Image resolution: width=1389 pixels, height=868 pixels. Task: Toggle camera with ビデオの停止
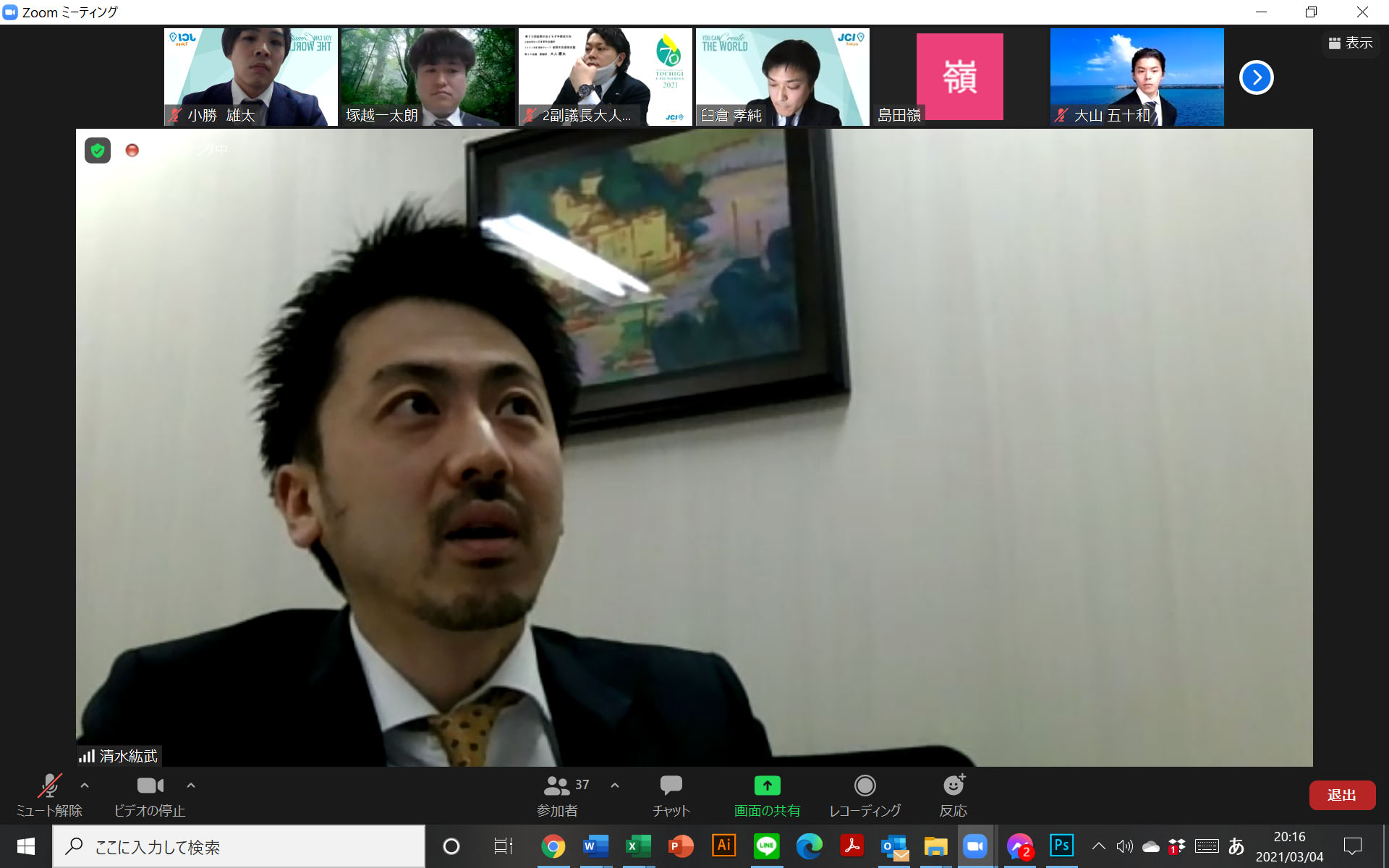pos(150,795)
